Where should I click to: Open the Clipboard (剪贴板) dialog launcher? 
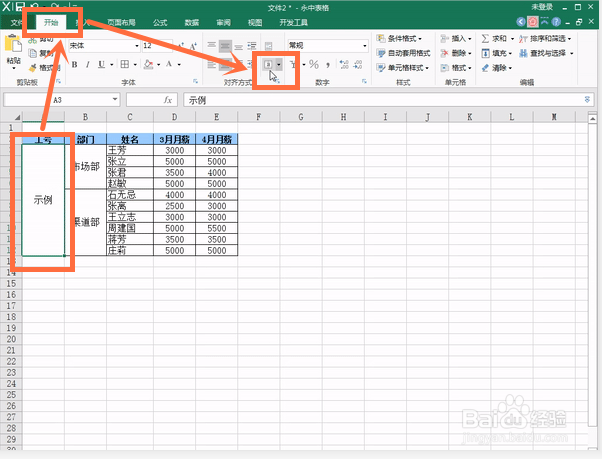(59, 81)
